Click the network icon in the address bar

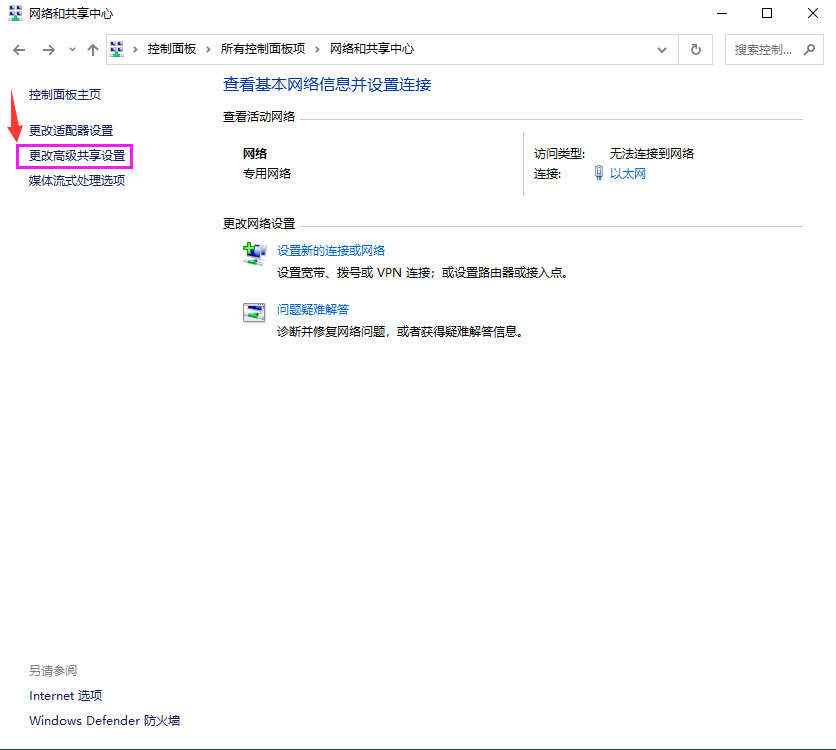[x=117, y=50]
